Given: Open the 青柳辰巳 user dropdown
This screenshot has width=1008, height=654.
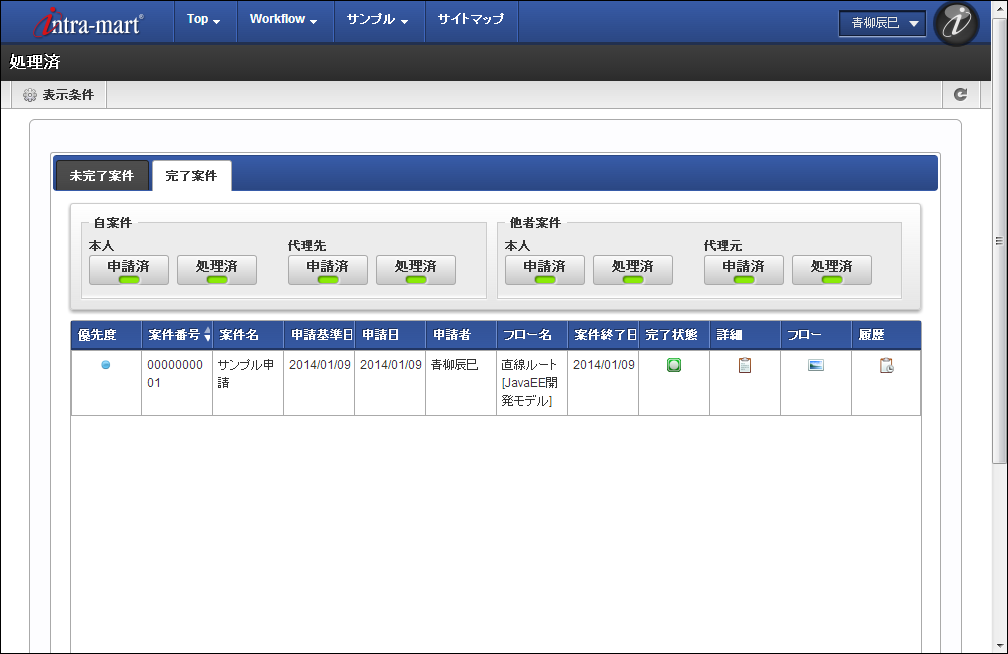Looking at the screenshot, I should (883, 24).
